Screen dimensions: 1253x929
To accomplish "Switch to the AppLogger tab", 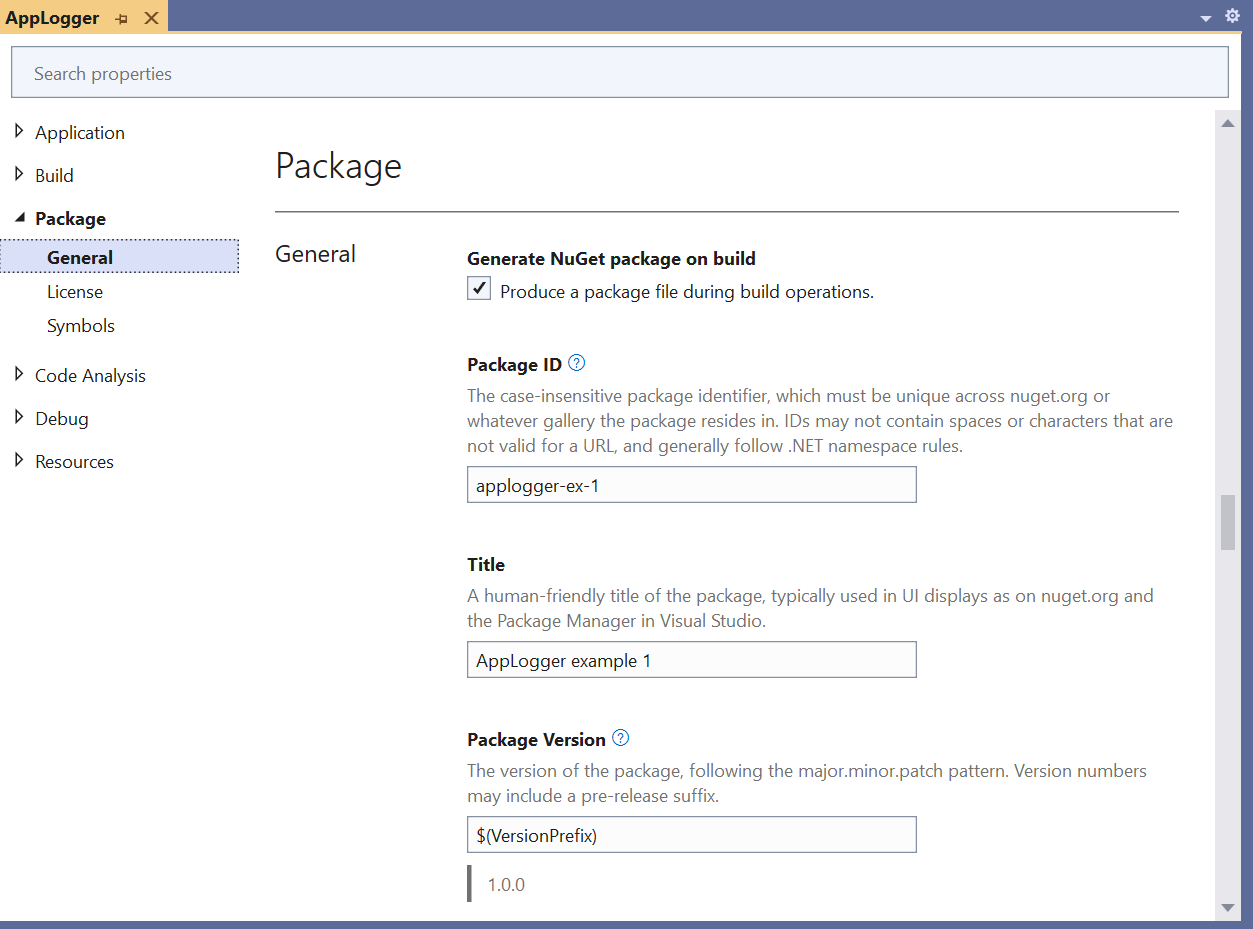I will tap(53, 17).
